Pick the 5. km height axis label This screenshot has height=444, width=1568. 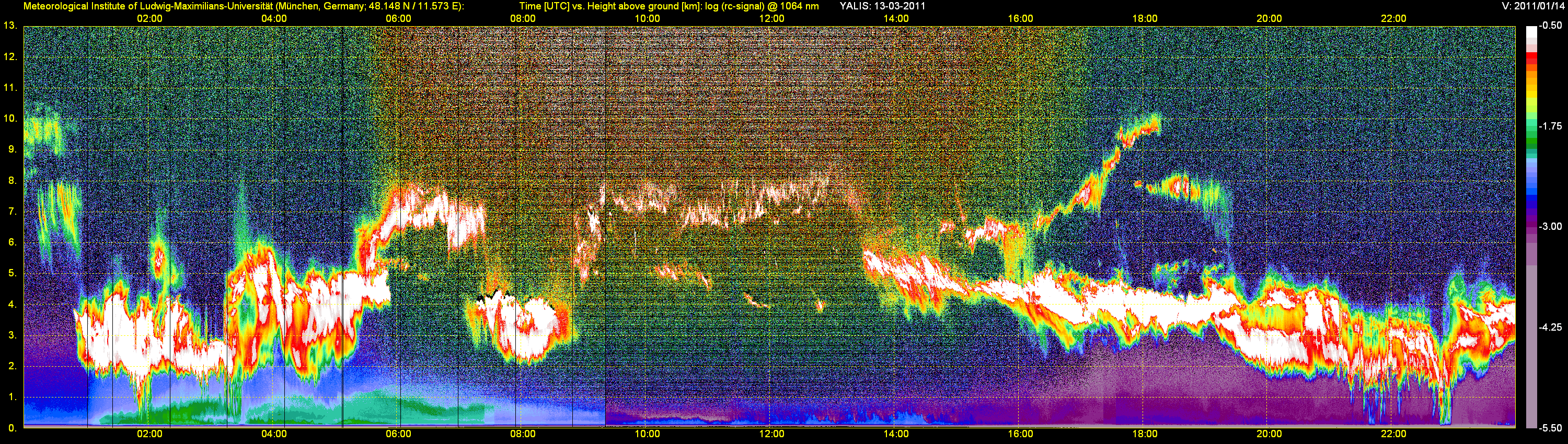[x=12, y=273]
